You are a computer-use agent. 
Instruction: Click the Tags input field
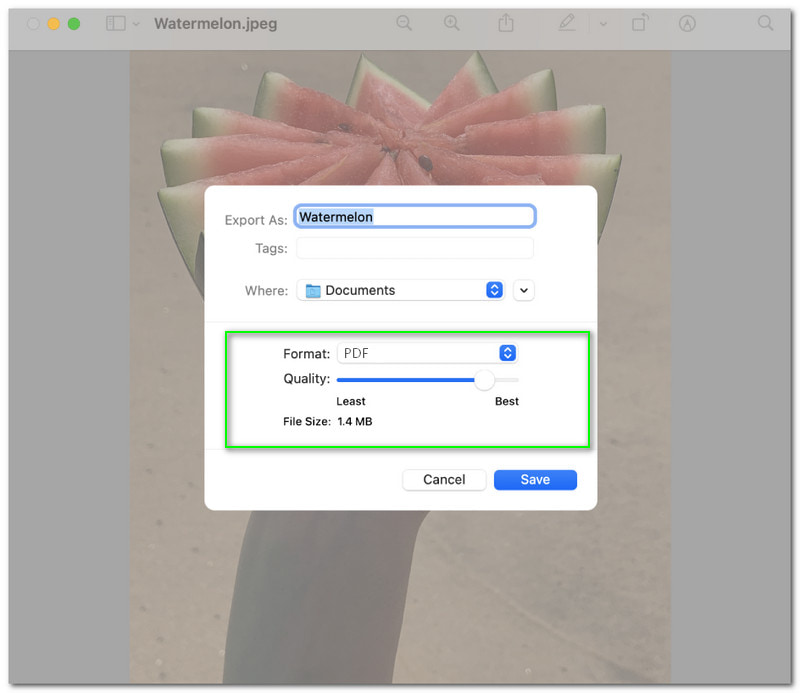tap(415, 248)
